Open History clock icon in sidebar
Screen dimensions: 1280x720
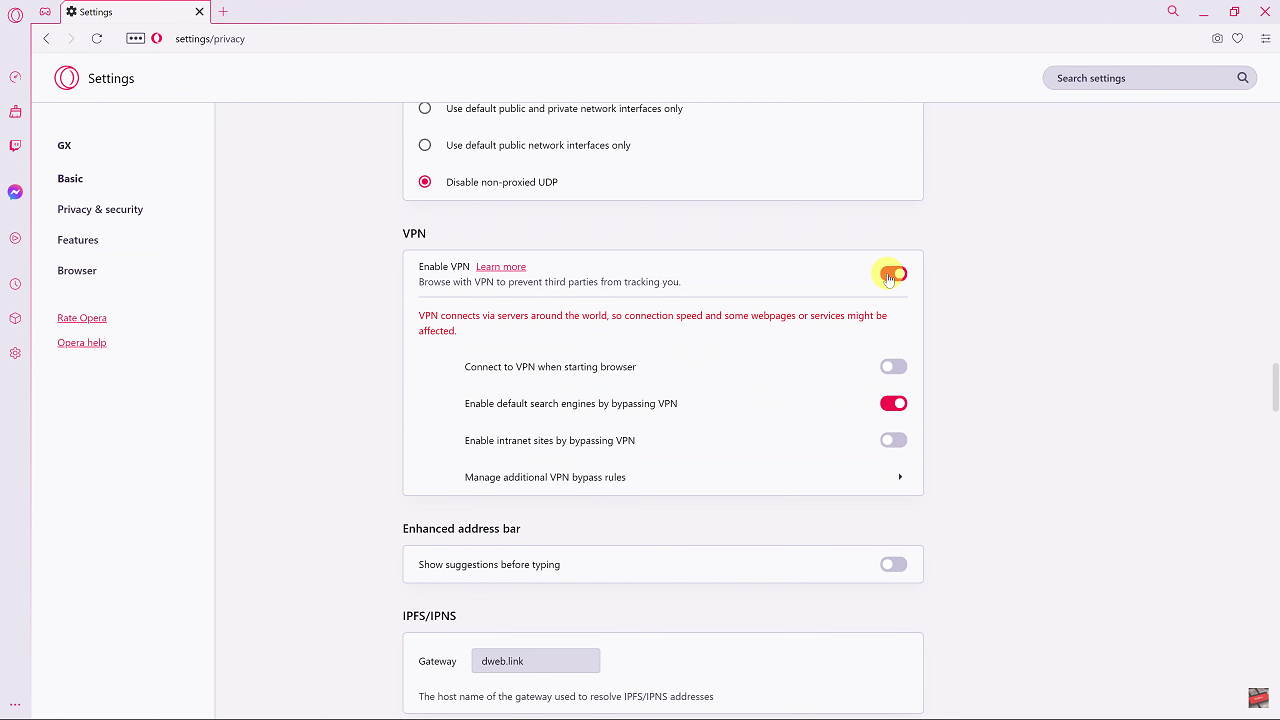point(15,284)
